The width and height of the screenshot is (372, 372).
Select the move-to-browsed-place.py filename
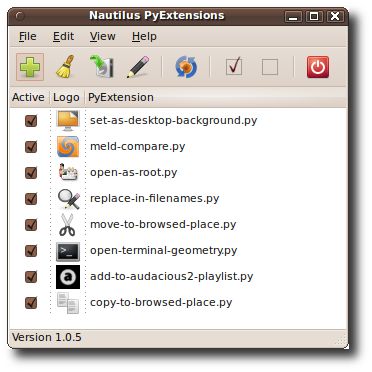tap(163, 224)
